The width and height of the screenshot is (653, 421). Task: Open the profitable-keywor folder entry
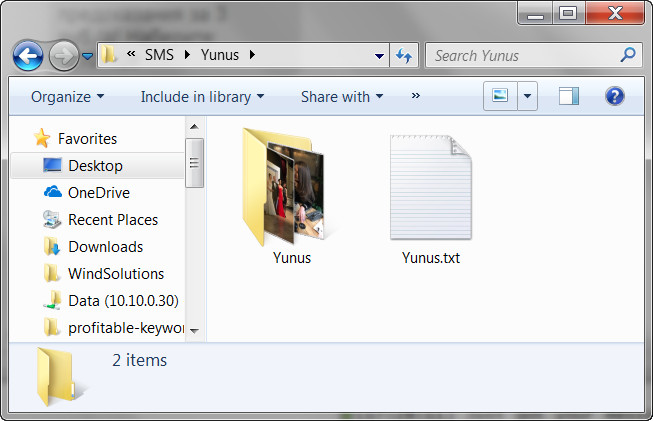126,328
